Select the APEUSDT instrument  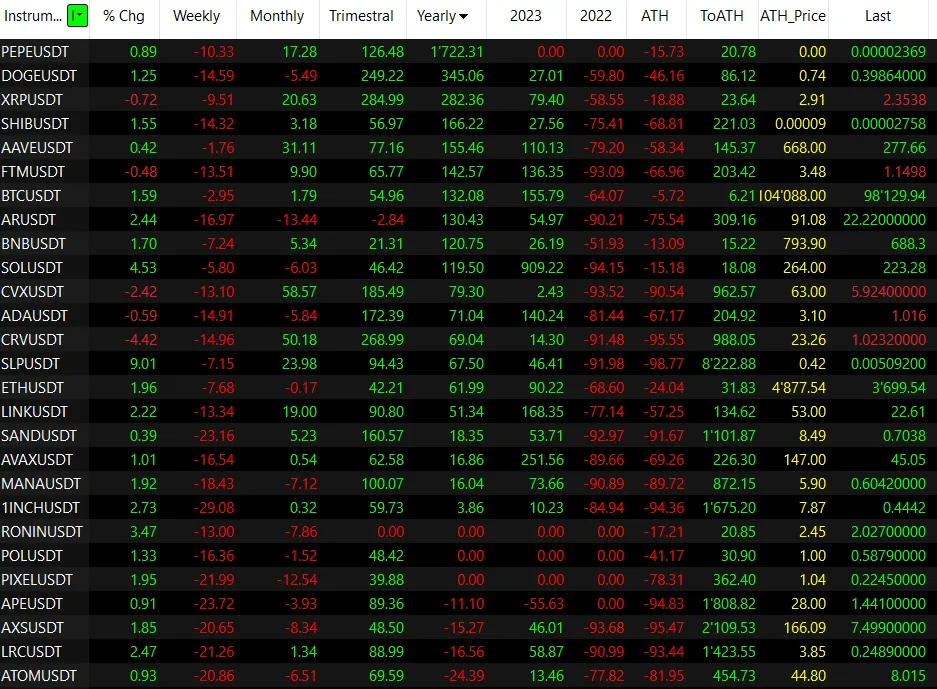32,604
